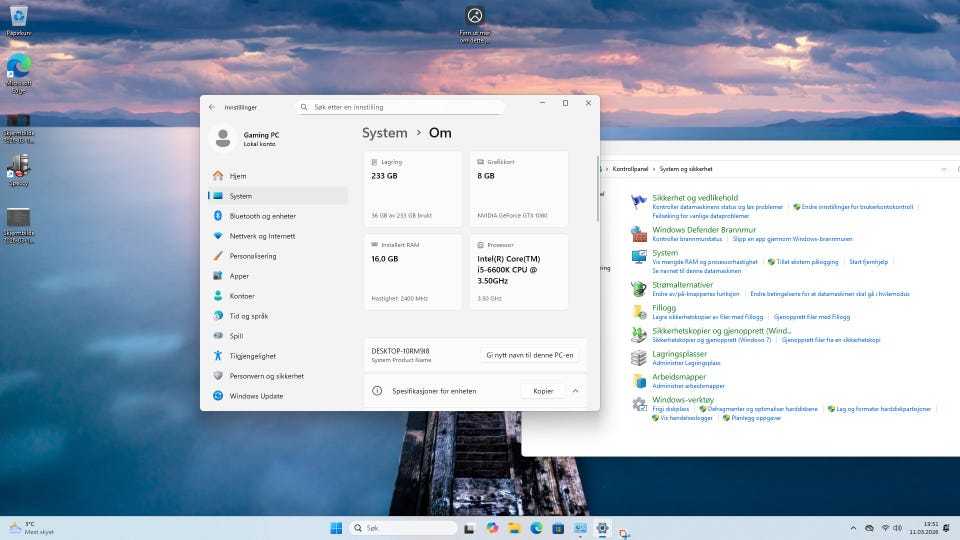Viewport: 960px width, 540px height.
Task: Open Papirkurv on the desktop
Action: click(18, 15)
